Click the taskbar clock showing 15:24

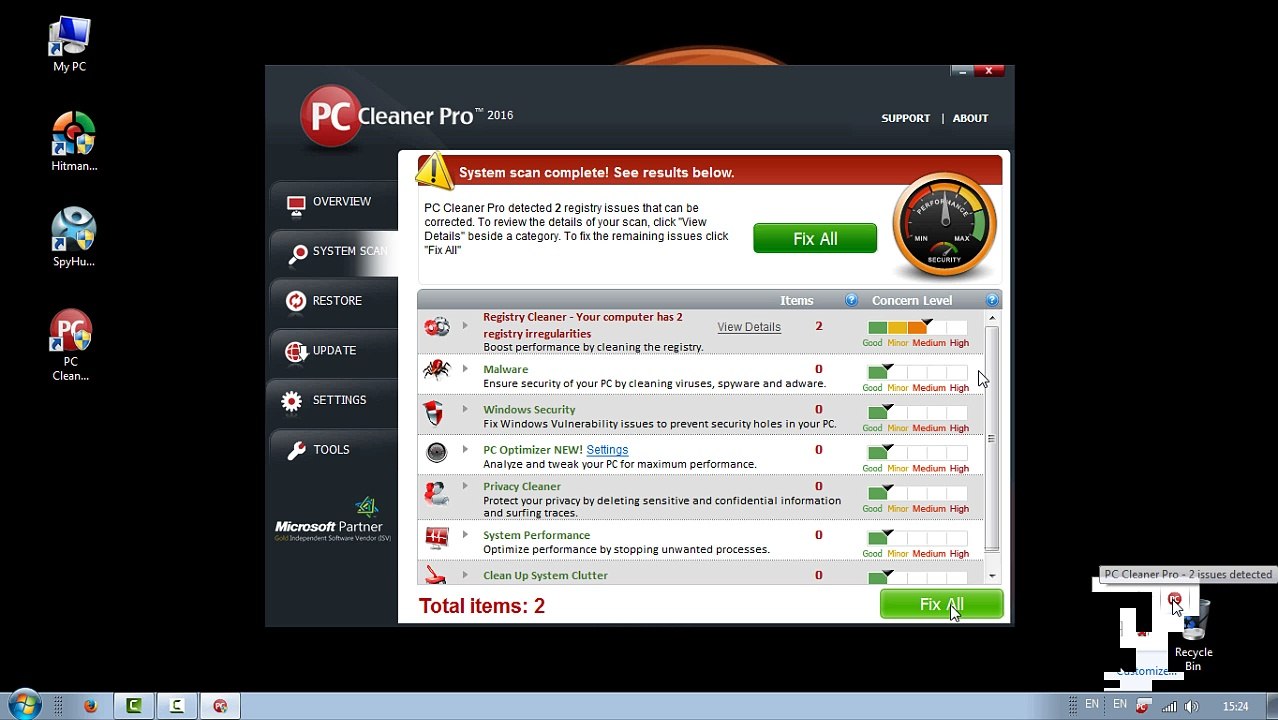tap(1235, 706)
